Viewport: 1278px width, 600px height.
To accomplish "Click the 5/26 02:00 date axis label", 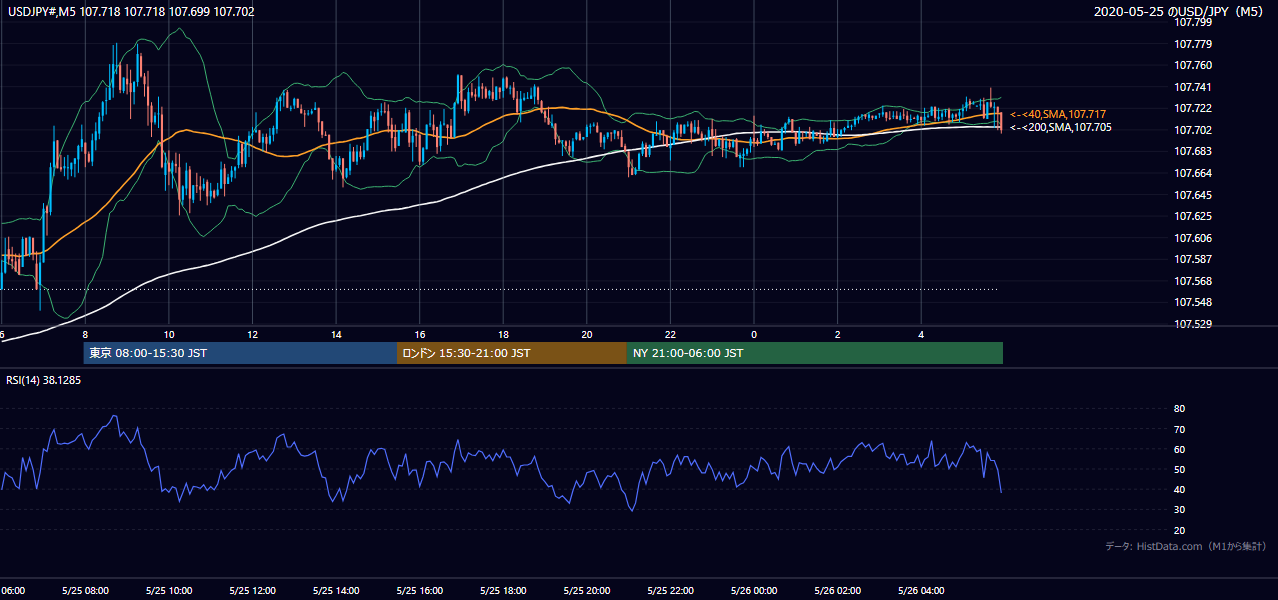I will (x=838, y=591).
